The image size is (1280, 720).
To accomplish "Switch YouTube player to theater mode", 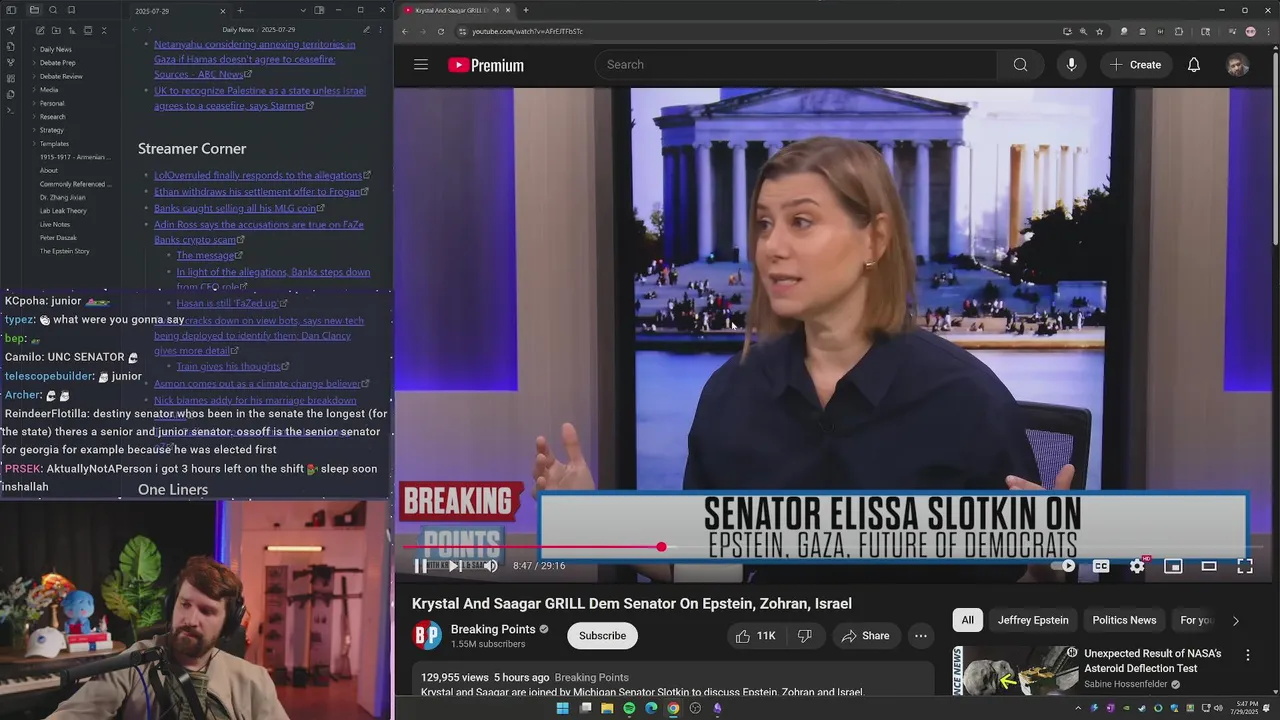I will pyautogui.click(x=1209, y=566).
